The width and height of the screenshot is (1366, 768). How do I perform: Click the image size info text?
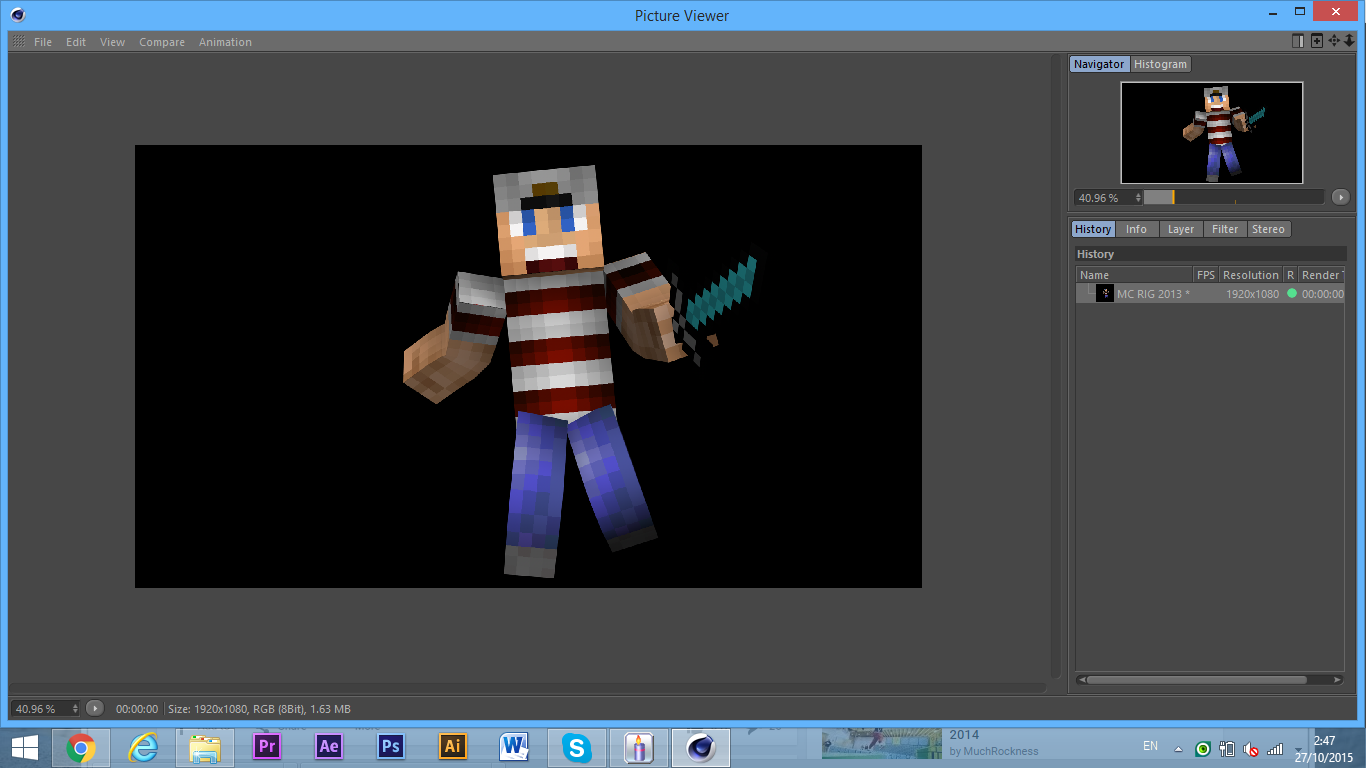click(x=259, y=709)
